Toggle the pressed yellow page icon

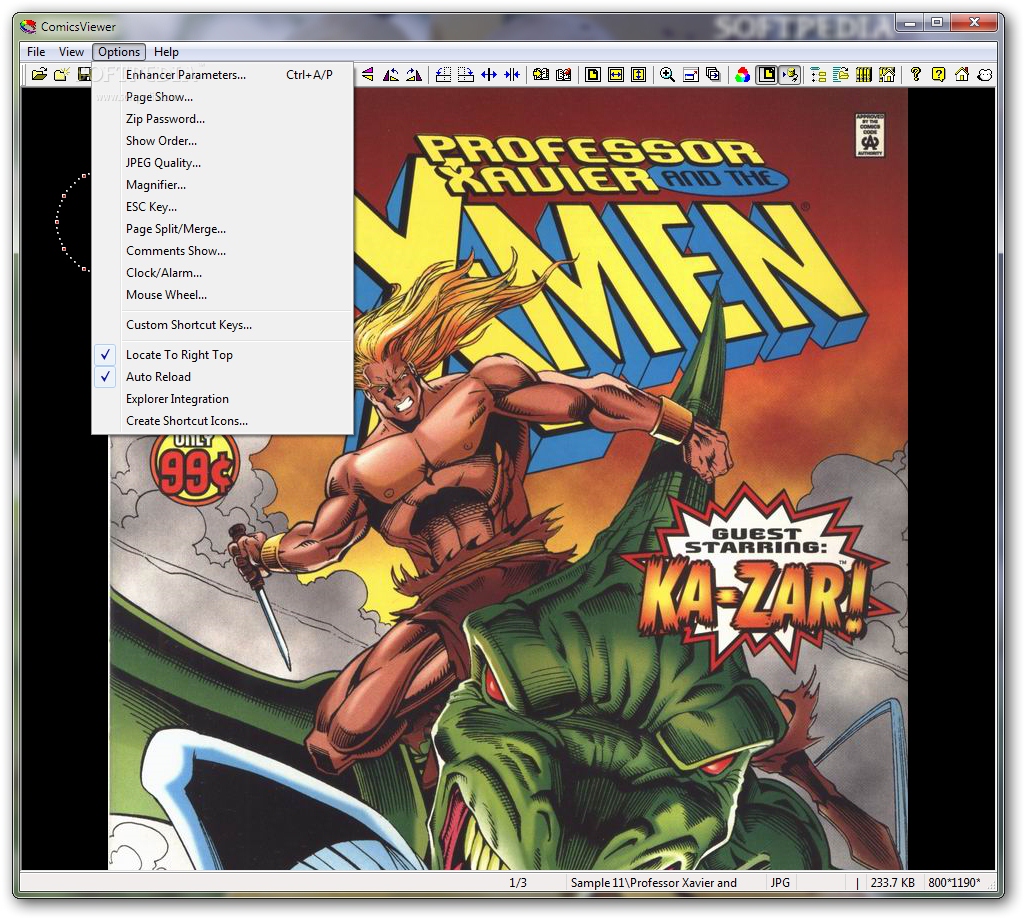point(767,75)
